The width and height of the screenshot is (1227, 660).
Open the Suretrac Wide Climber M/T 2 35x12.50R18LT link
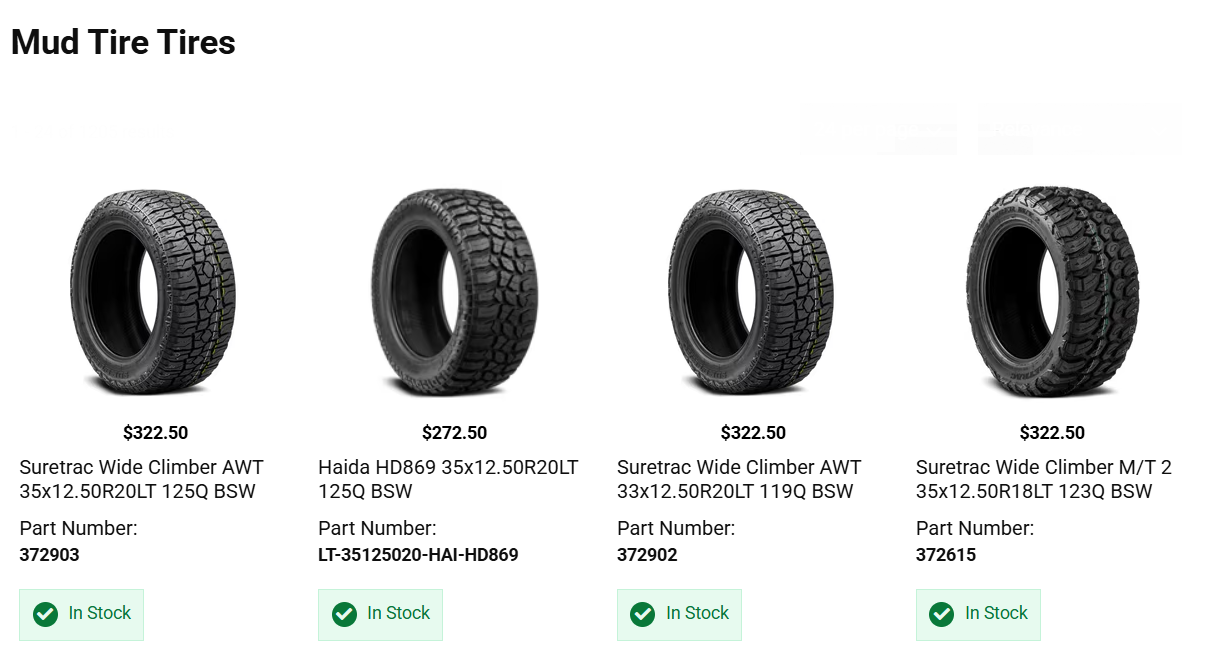pos(1043,479)
